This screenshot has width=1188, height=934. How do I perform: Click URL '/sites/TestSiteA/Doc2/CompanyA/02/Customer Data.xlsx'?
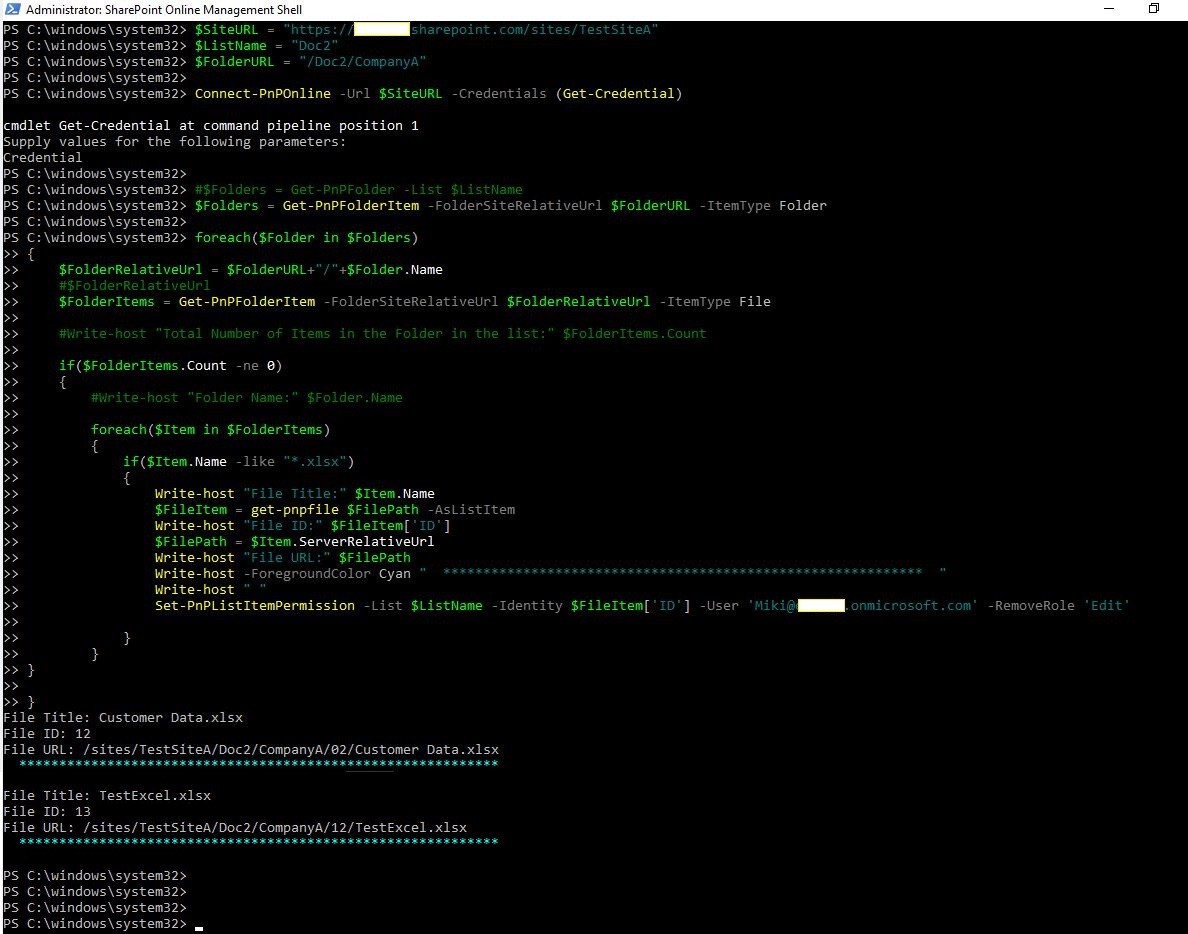coord(291,749)
